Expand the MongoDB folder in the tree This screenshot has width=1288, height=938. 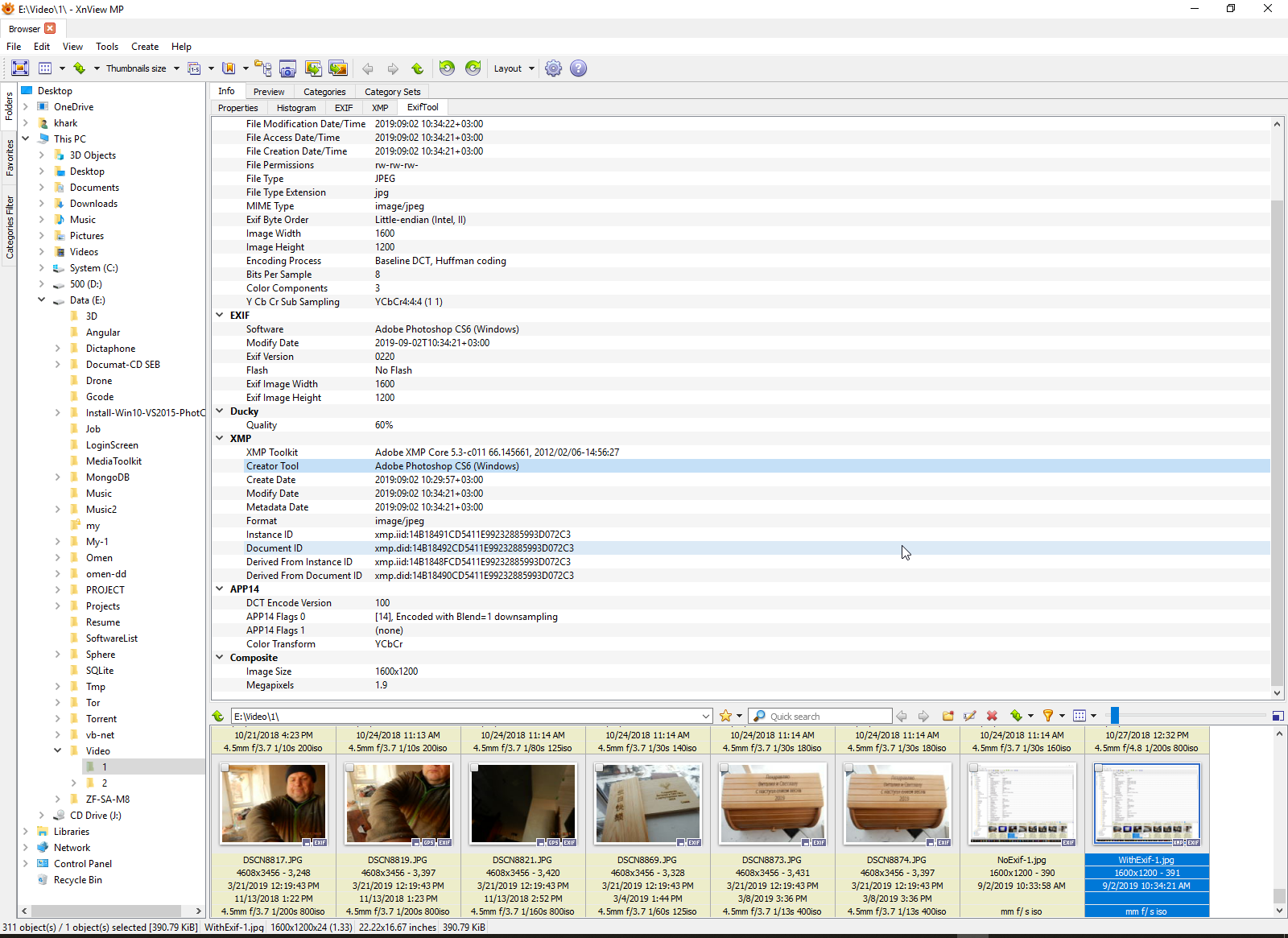[x=57, y=477]
